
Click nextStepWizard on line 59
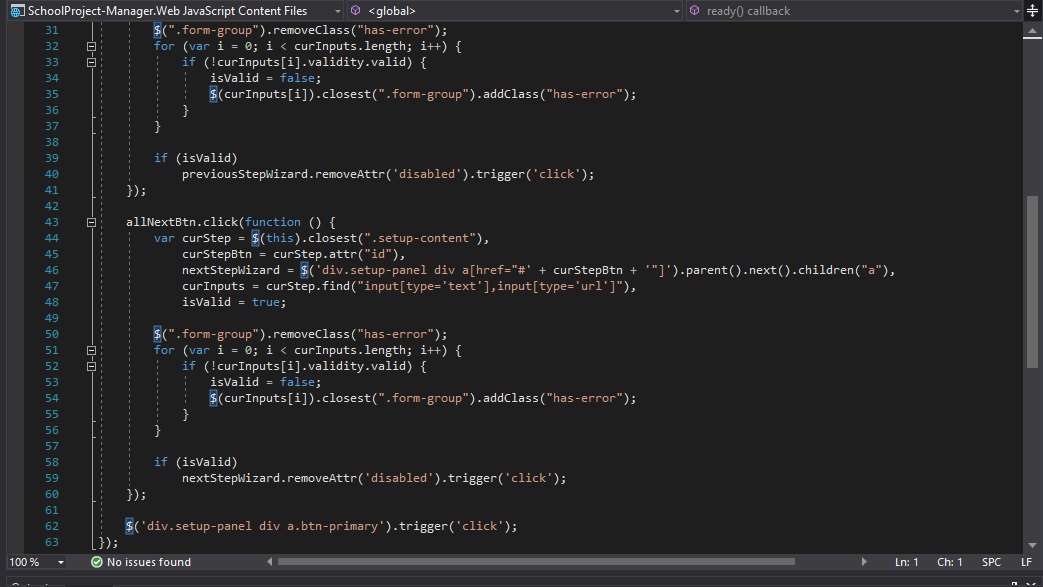[x=231, y=478]
